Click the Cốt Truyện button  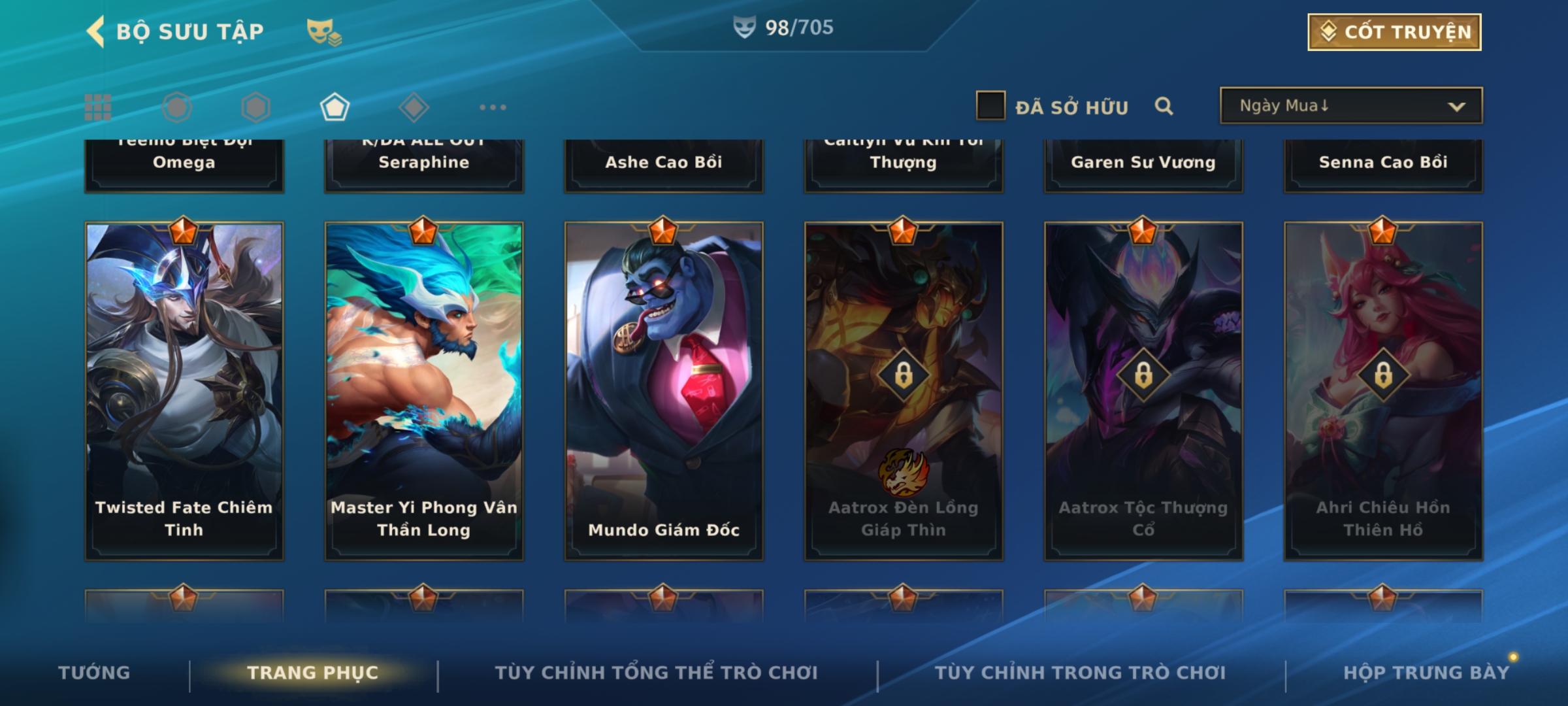1394,32
